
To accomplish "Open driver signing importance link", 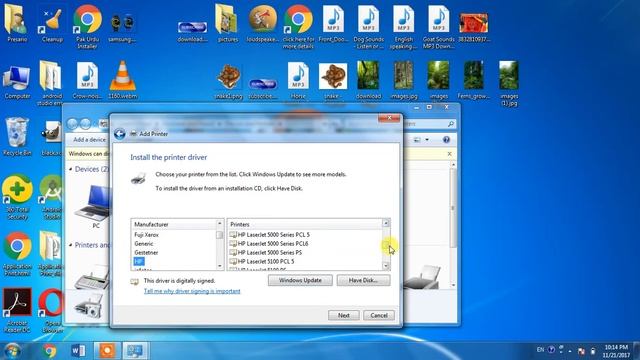I will pos(192,291).
